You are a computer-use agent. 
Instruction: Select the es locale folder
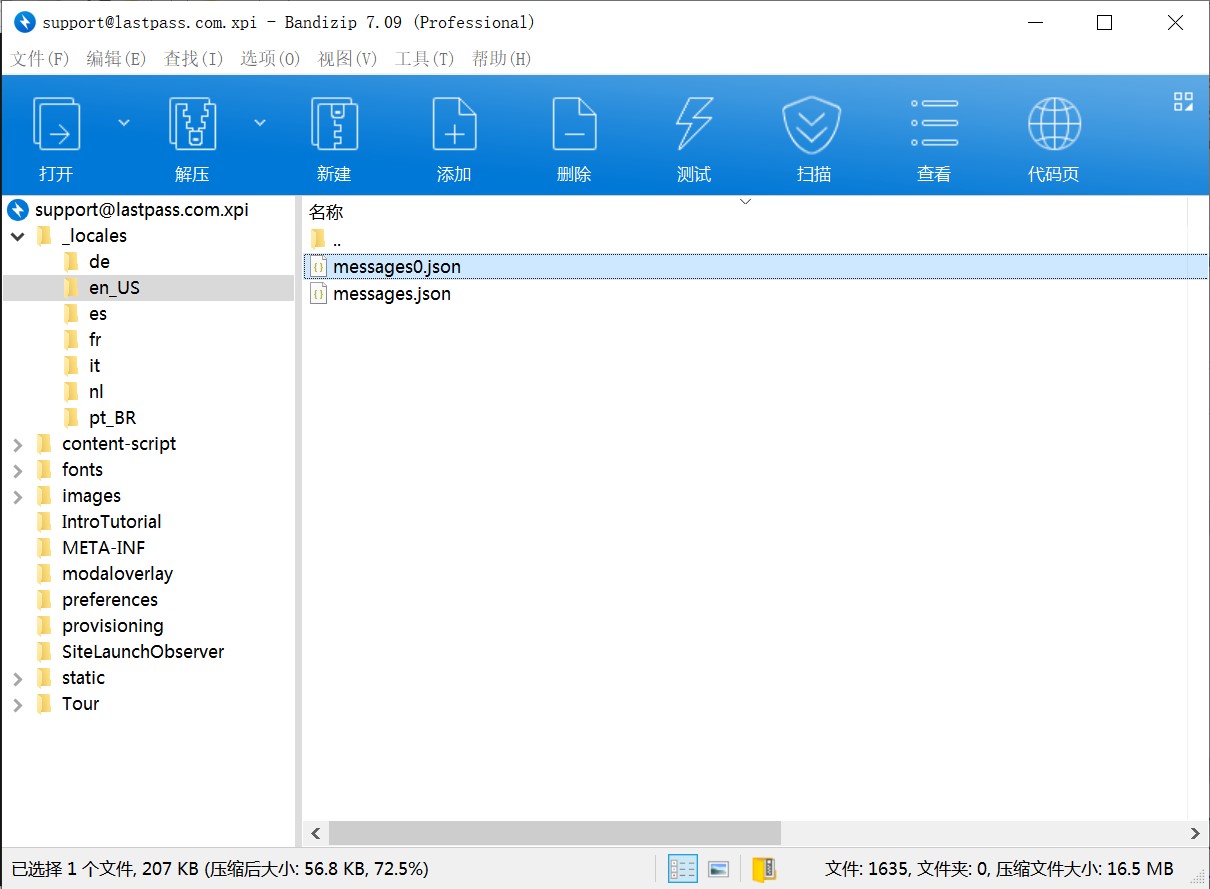click(98, 314)
